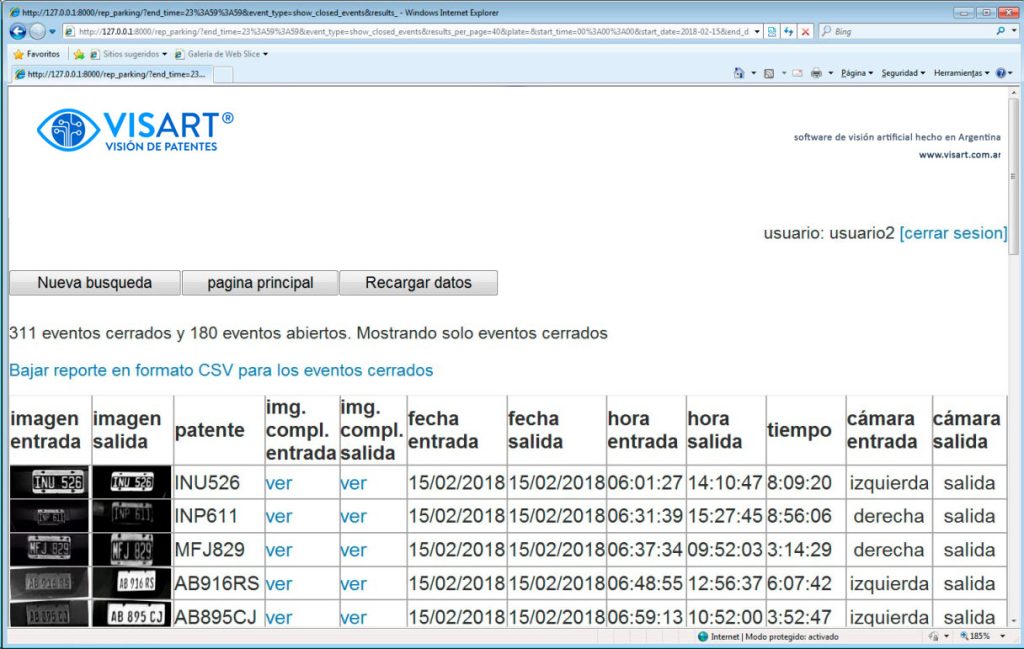Screen dimensions: 1024x649
Task: Stop loading with the red X icon
Action: pos(806,31)
